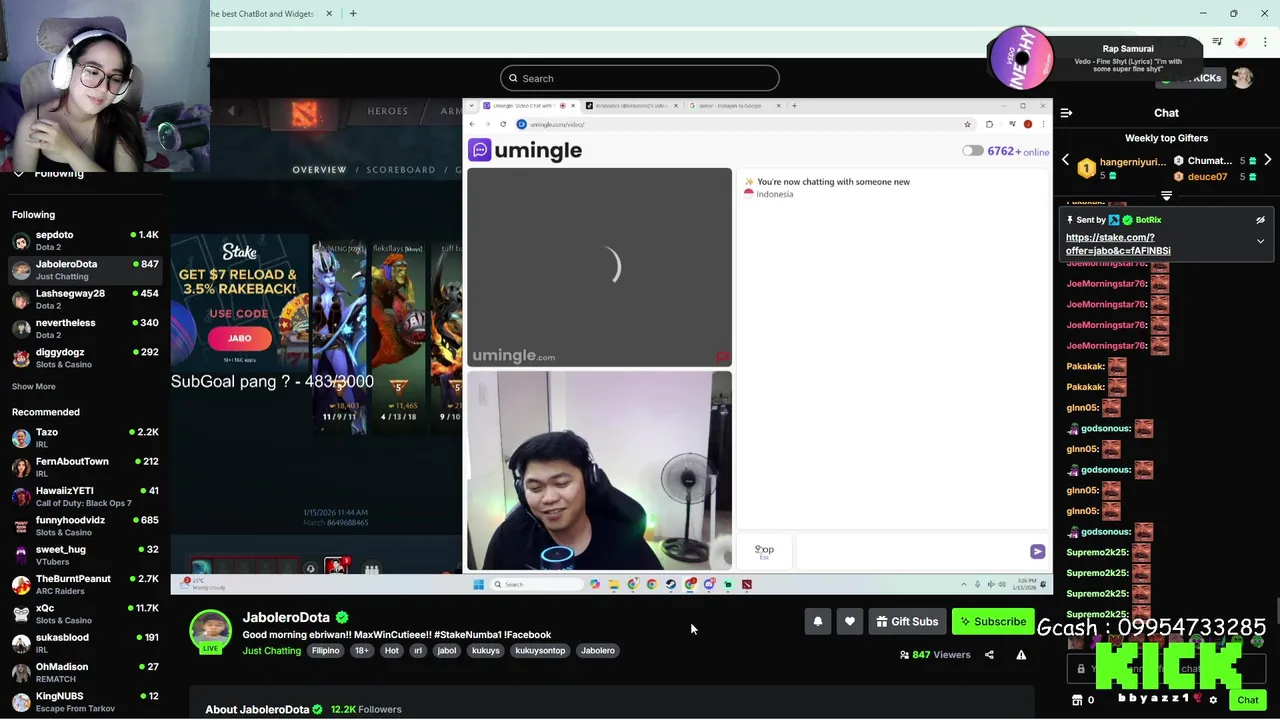Open Dota HEROES menu tab
The image size is (1280, 720).
coord(387,111)
